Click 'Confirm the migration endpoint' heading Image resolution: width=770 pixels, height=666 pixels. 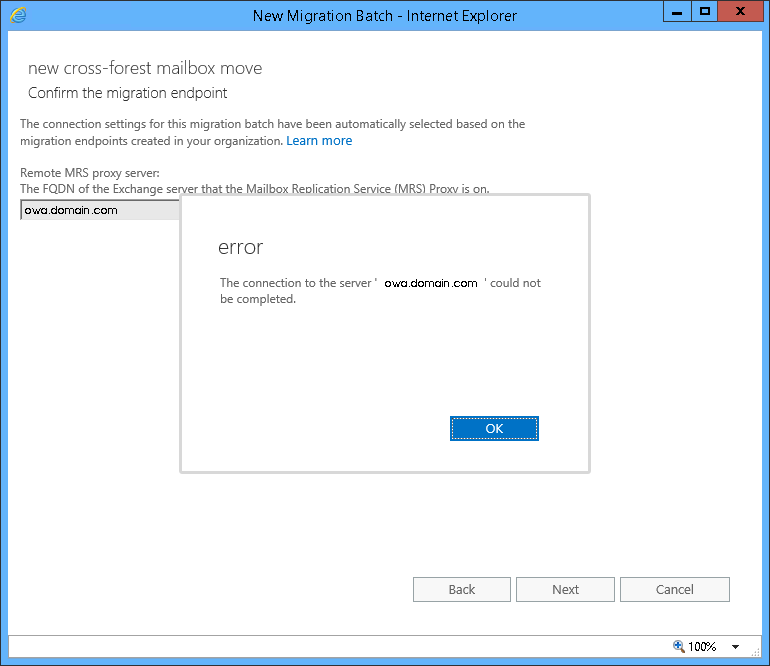click(x=128, y=93)
